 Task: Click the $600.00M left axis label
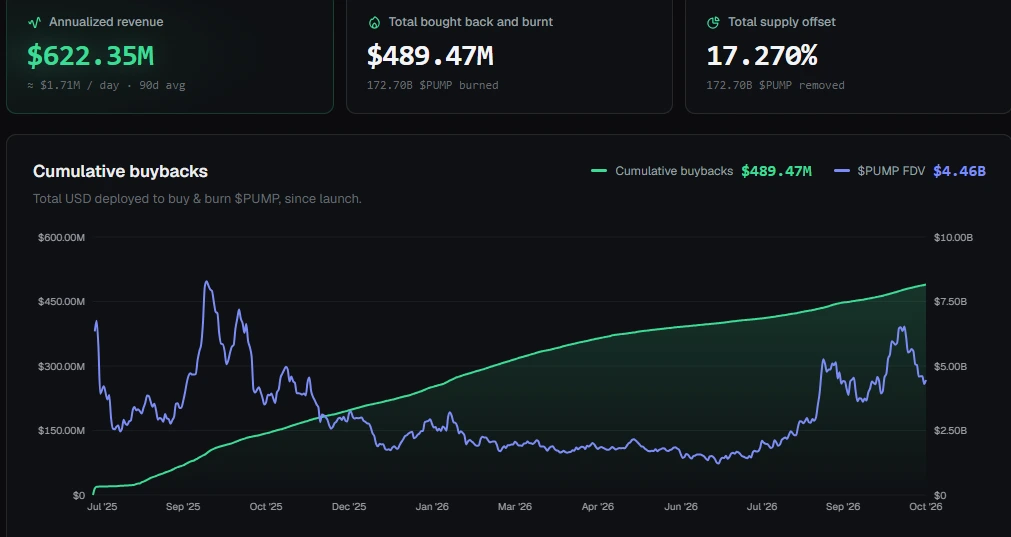point(61,237)
